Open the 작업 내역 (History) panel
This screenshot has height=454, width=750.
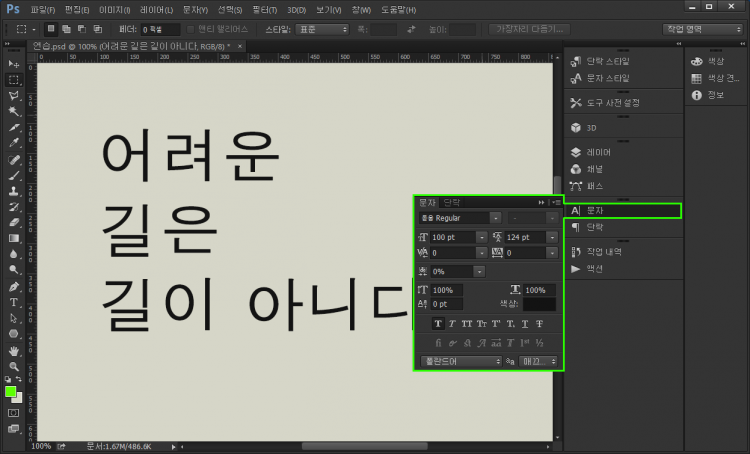[604, 252]
